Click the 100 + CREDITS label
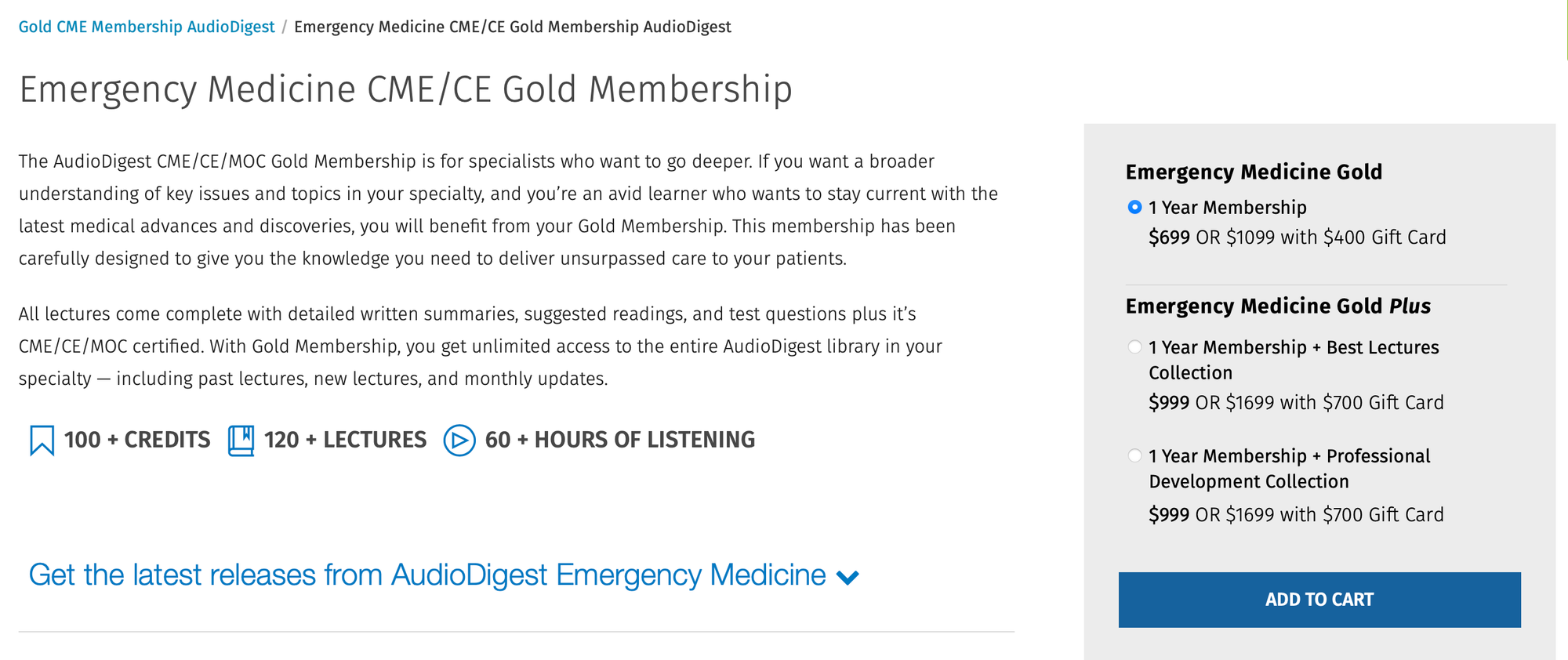 coord(137,440)
